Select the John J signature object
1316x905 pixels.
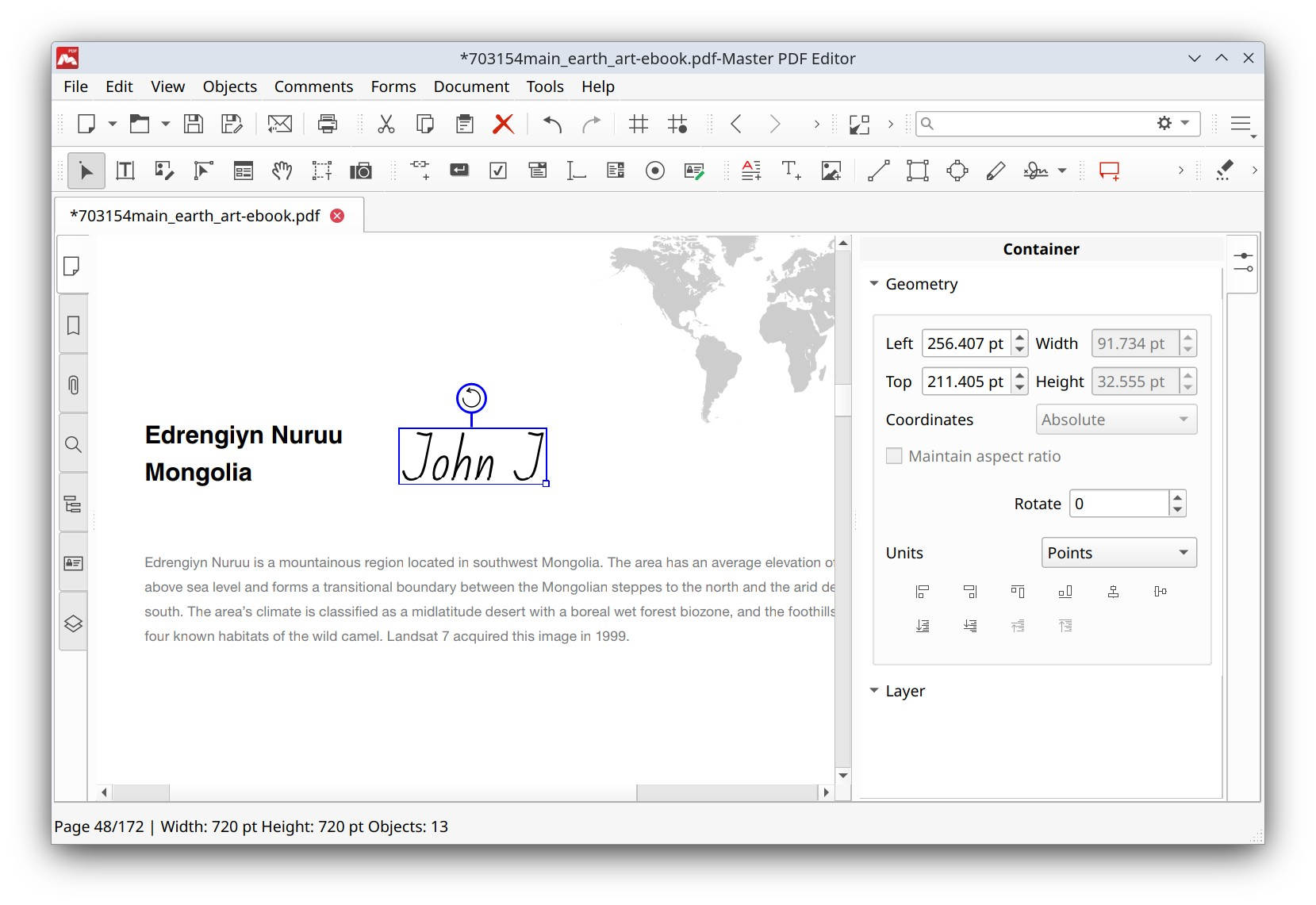tap(473, 456)
